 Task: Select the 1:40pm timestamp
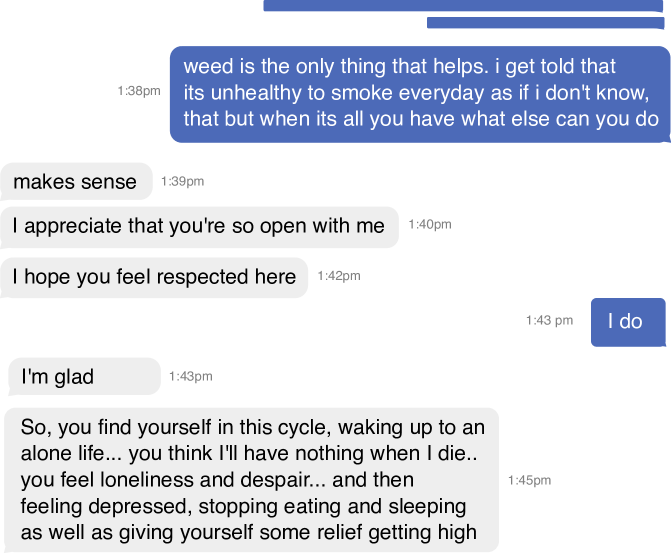(430, 225)
